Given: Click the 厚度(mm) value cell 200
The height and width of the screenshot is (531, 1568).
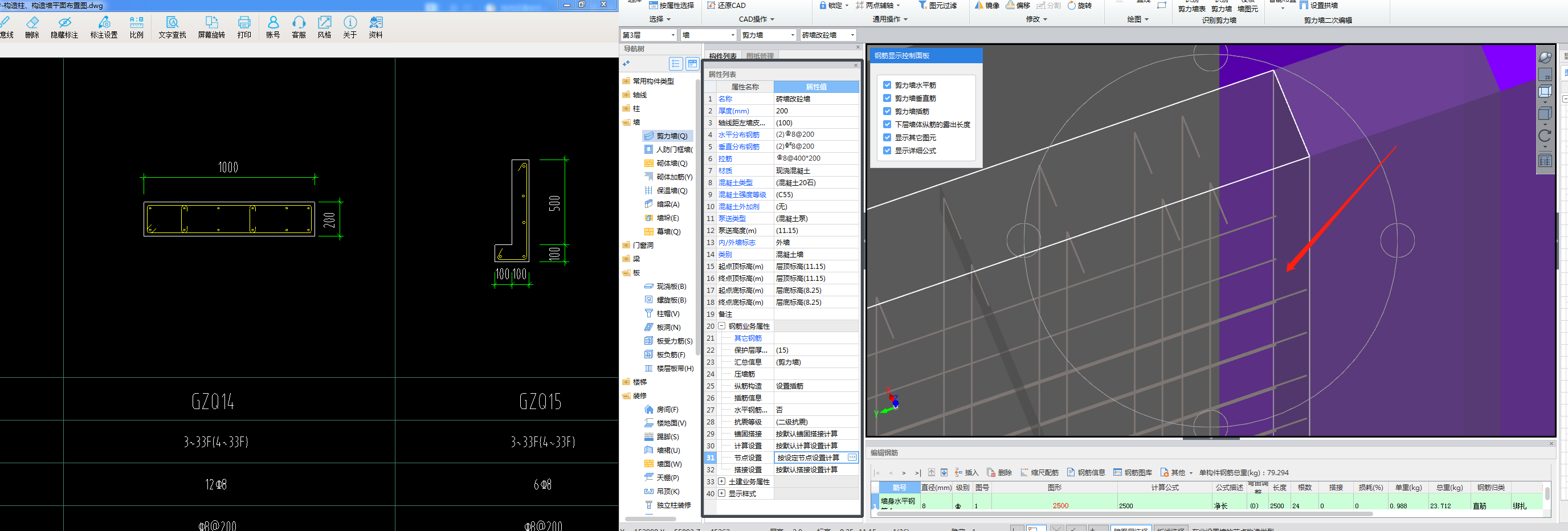Looking at the screenshot, I should click(x=816, y=111).
